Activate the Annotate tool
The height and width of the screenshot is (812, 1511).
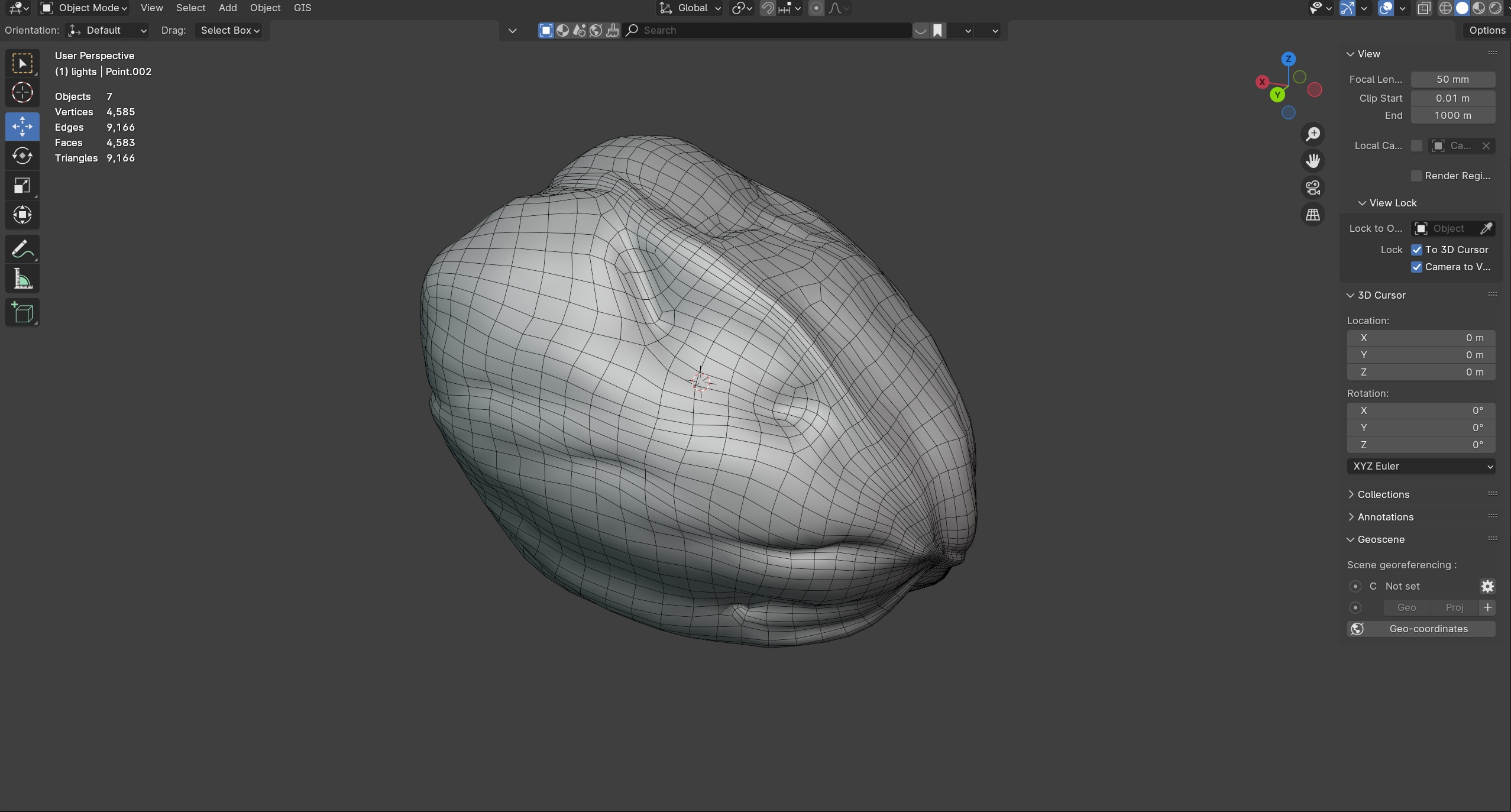point(22,249)
